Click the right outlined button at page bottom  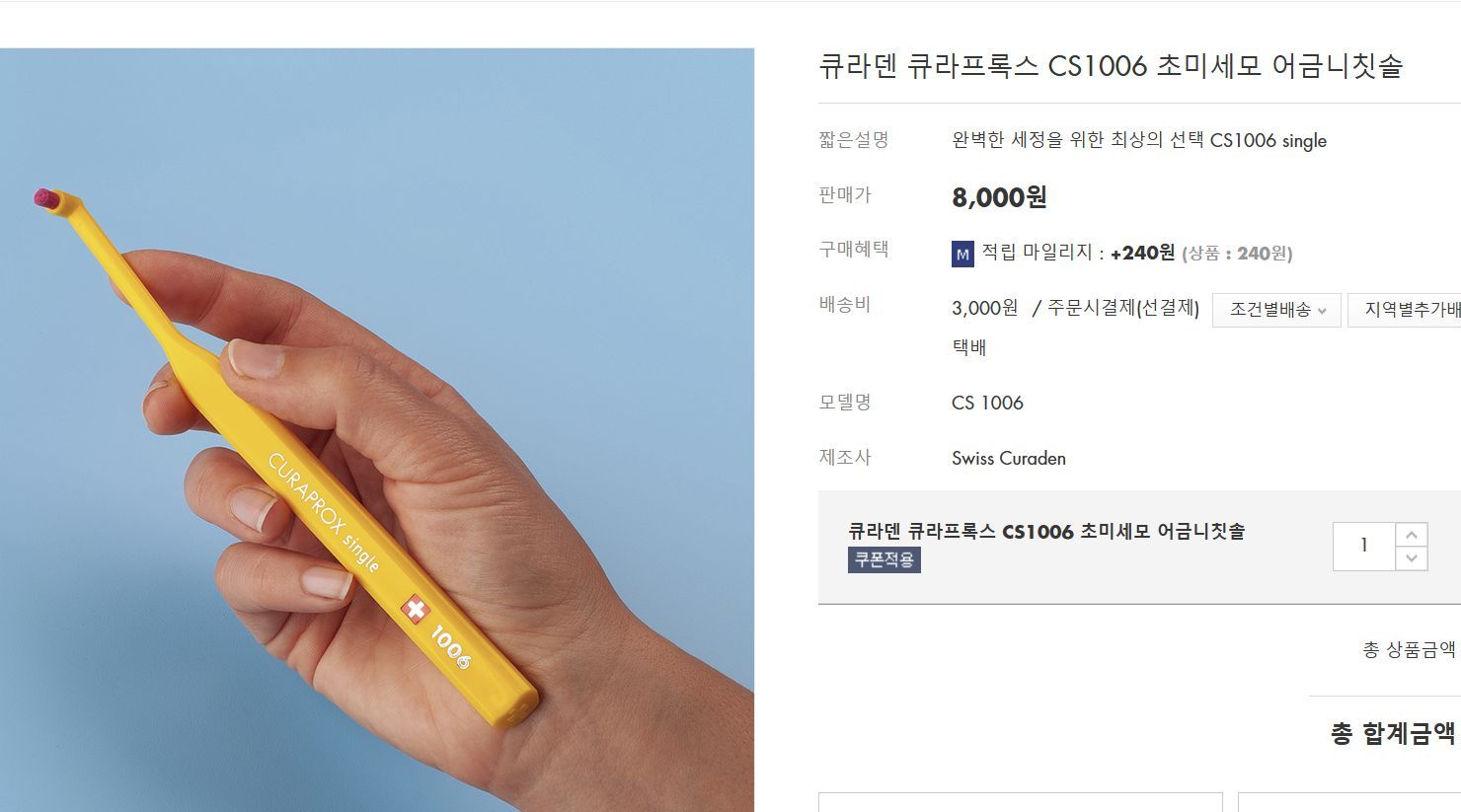[x=1349, y=802]
